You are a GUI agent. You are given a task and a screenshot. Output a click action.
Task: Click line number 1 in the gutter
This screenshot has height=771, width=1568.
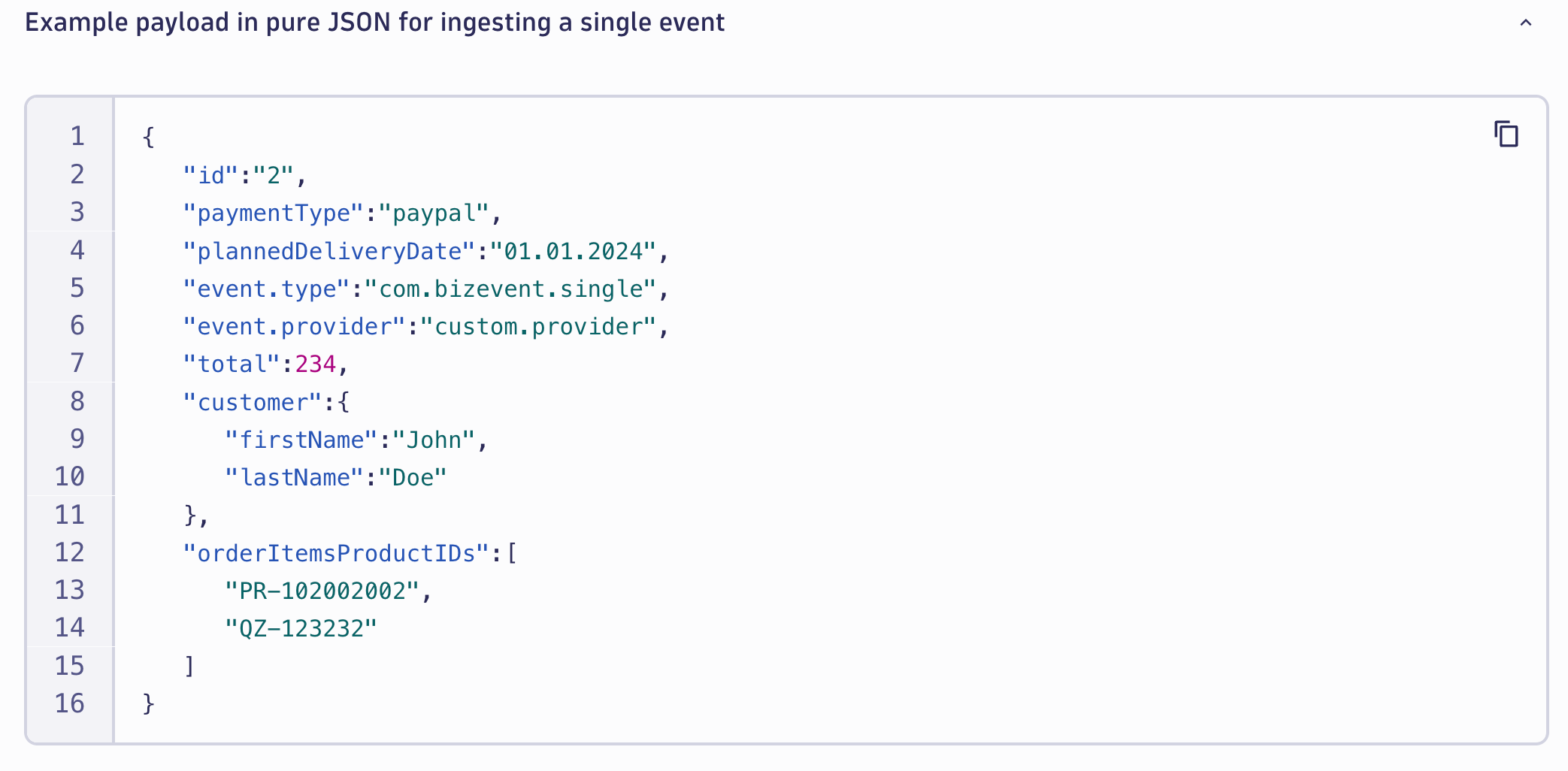[x=77, y=137]
